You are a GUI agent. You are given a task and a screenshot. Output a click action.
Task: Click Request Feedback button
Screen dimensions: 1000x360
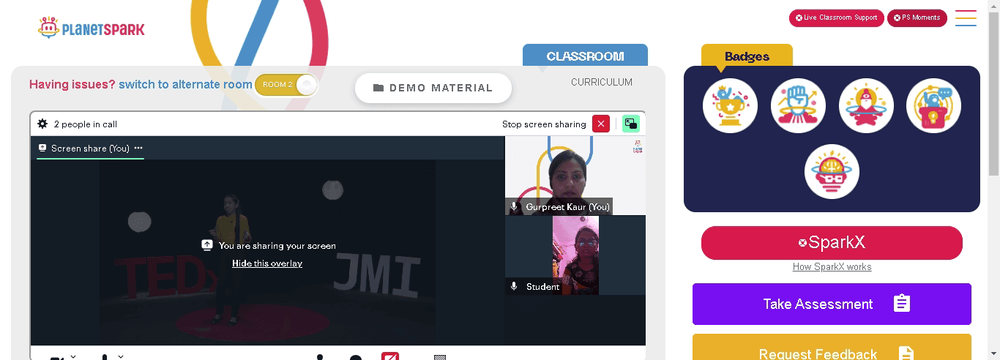[832, 347]
